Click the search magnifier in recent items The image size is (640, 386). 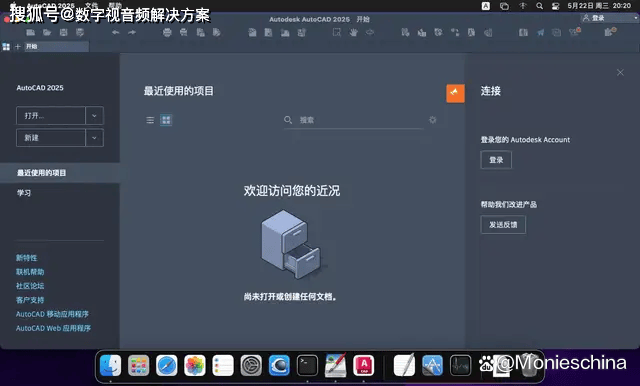(288, 120)
